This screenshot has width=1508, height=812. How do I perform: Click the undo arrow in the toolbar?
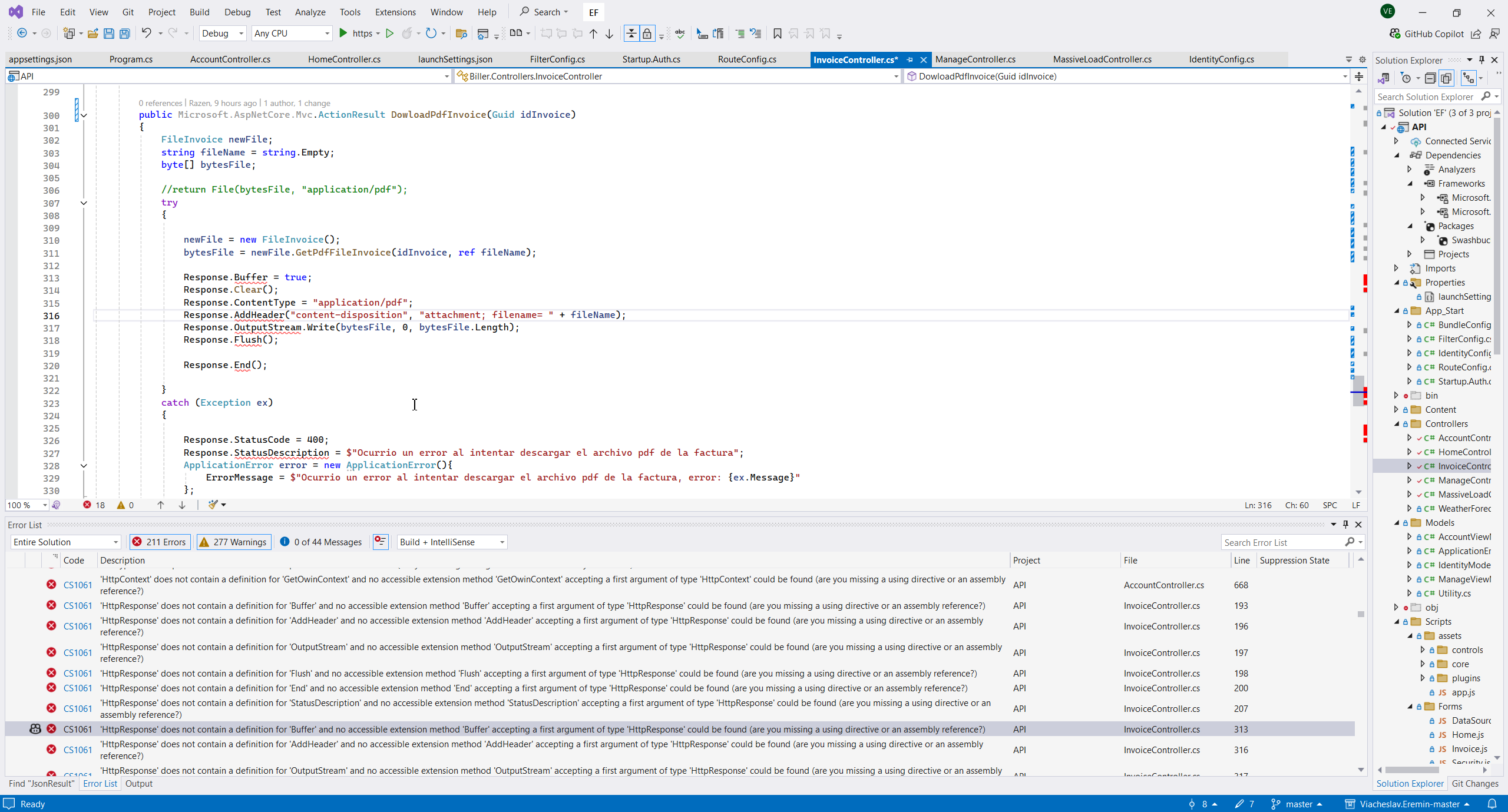coord(147,34)
